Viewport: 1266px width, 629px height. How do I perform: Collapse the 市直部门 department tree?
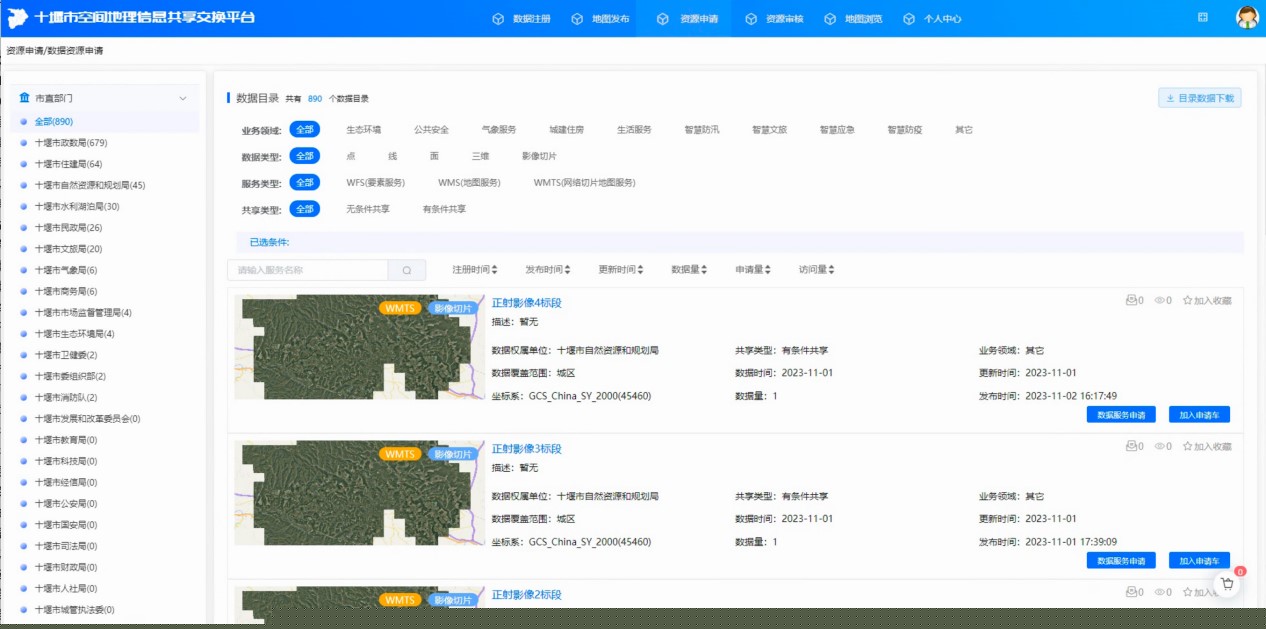(x=183, y=98)
